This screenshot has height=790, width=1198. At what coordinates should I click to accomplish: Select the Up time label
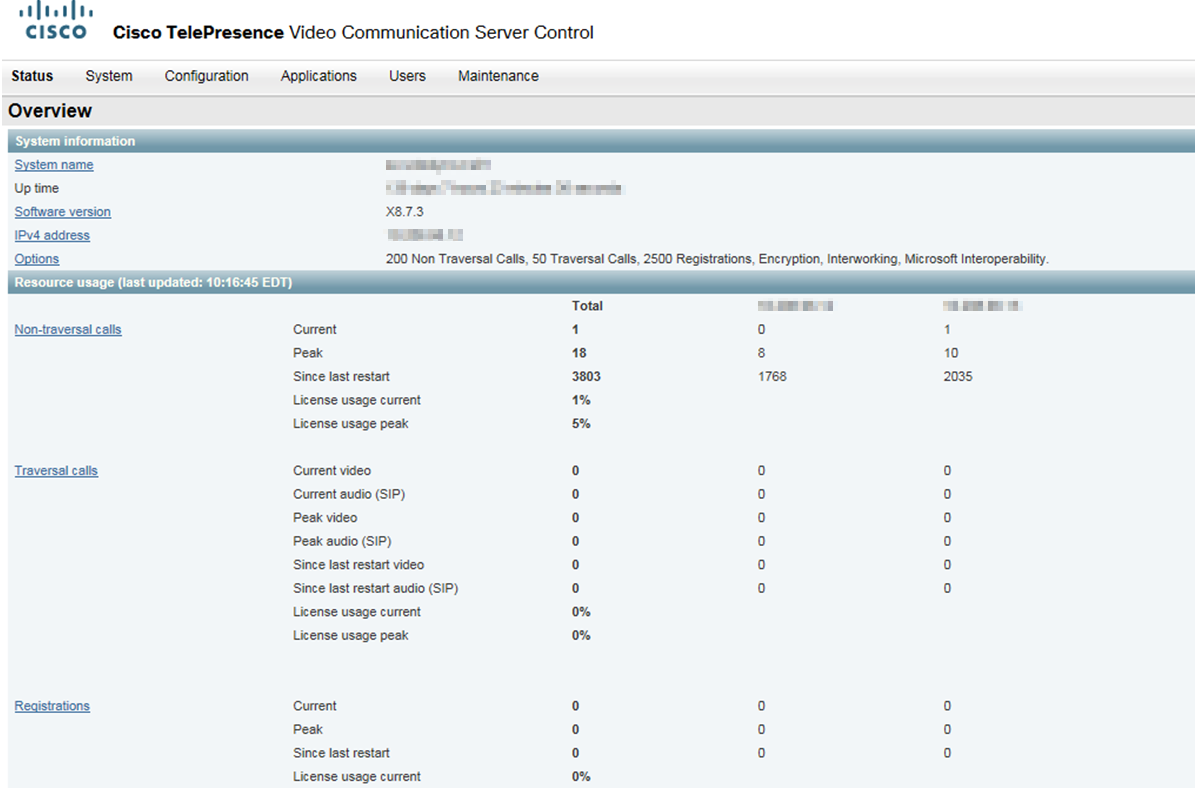coord(37,188)
